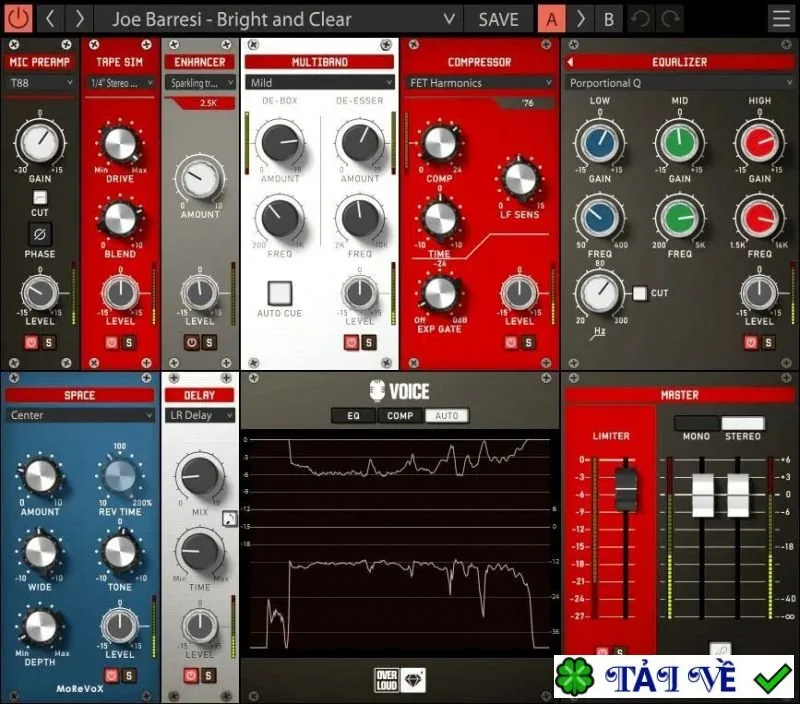Click the SAVE preset button
The height and width of the screenshot is (704, 800).
click(498, 19)
